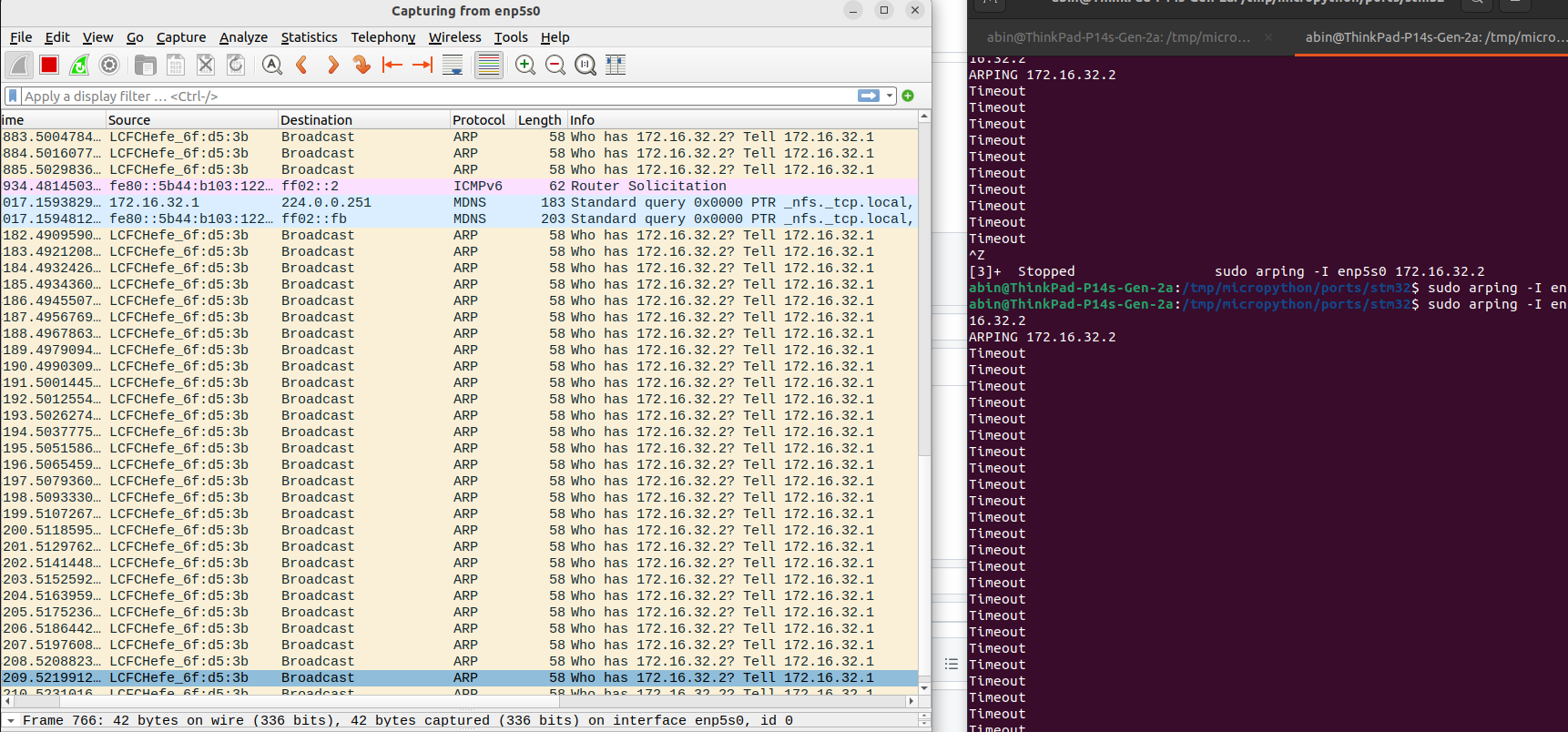This screenshot has height=732, width=1568.
Task: Click packet list scrollbar up arrow
Action: point(924,117)
